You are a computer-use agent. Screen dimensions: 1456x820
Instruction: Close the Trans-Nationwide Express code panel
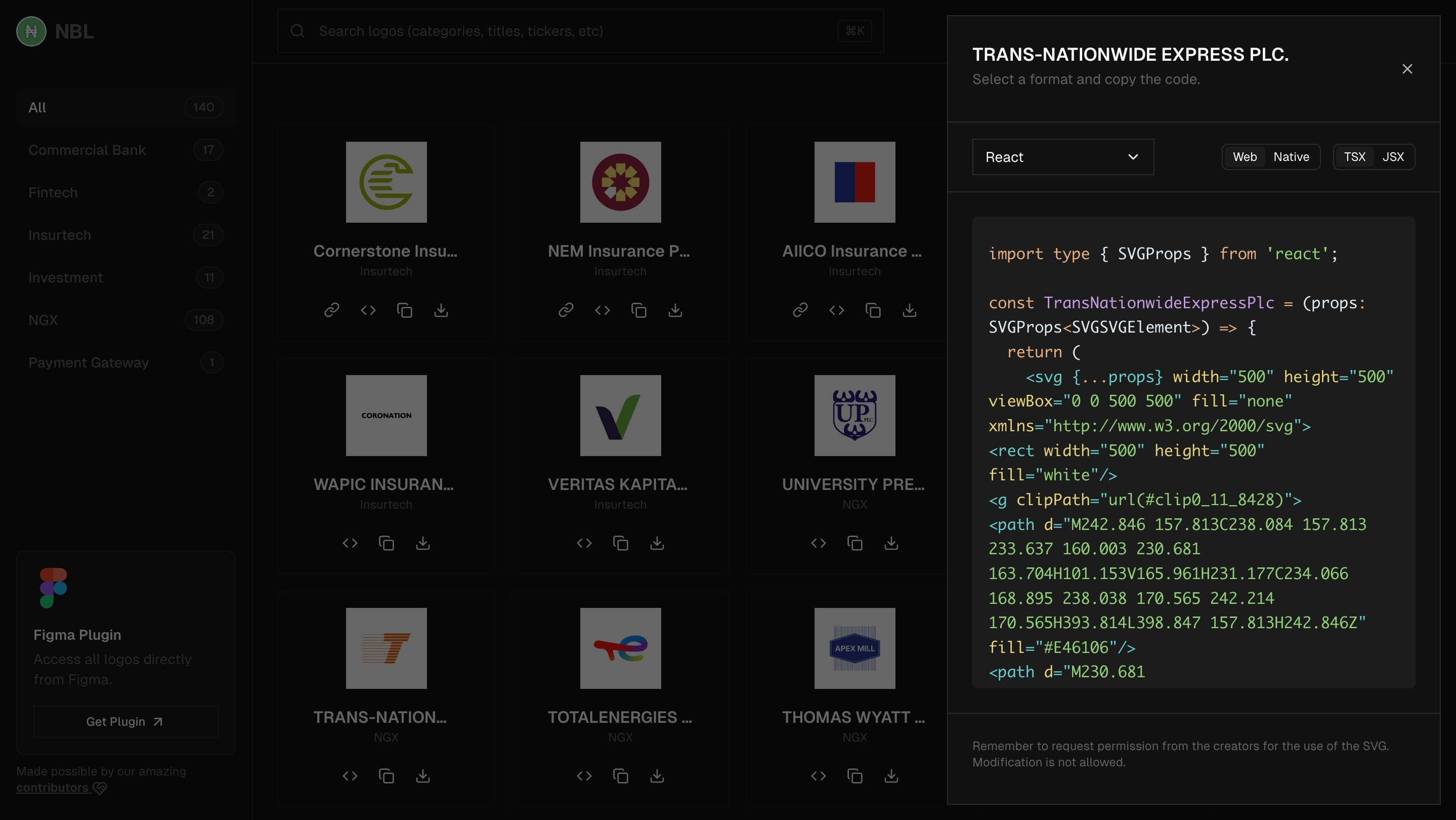[1407, 69]
